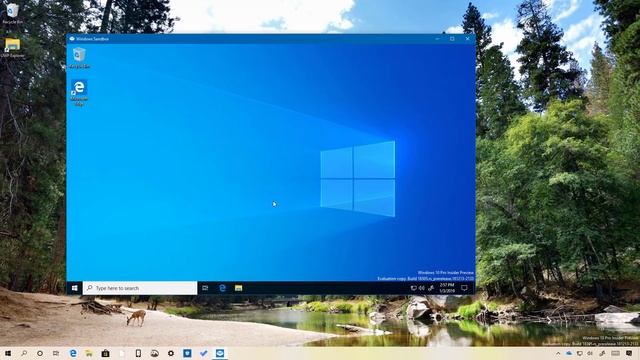The height and width of the screenshot is (360, 640).
Task: Open the To-Do checkmark app on host taskbar
Action: (203, 353)
